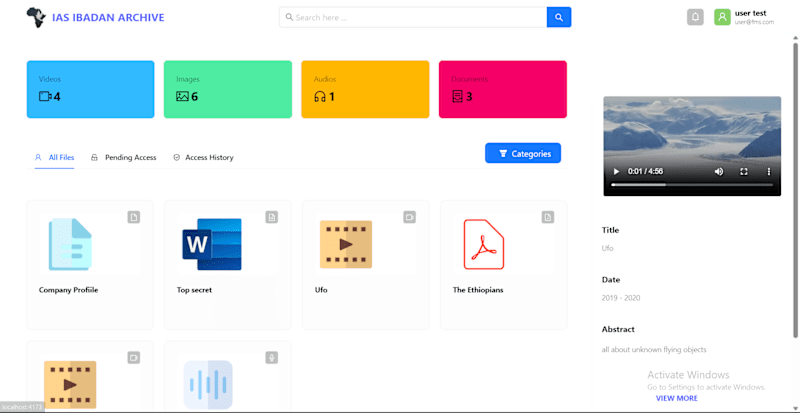
Task: Click the shield icon beside Access History
Action: click(177, 158)
